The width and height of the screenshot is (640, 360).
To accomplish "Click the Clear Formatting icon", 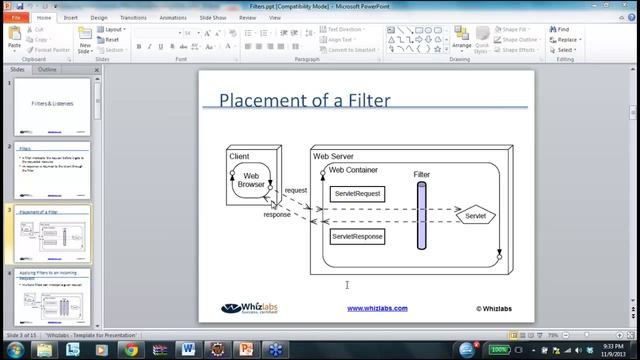I will point(233,33).
